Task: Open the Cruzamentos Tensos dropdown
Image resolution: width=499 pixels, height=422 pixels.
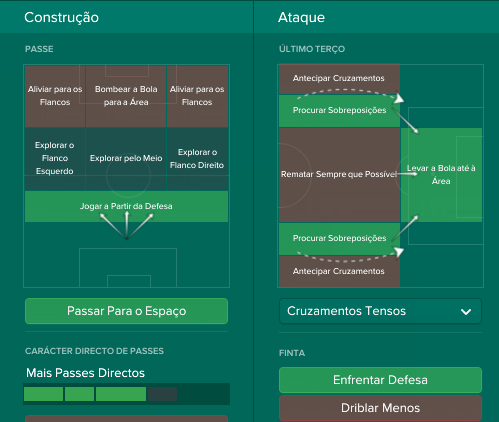Action: tap(380, 311)
